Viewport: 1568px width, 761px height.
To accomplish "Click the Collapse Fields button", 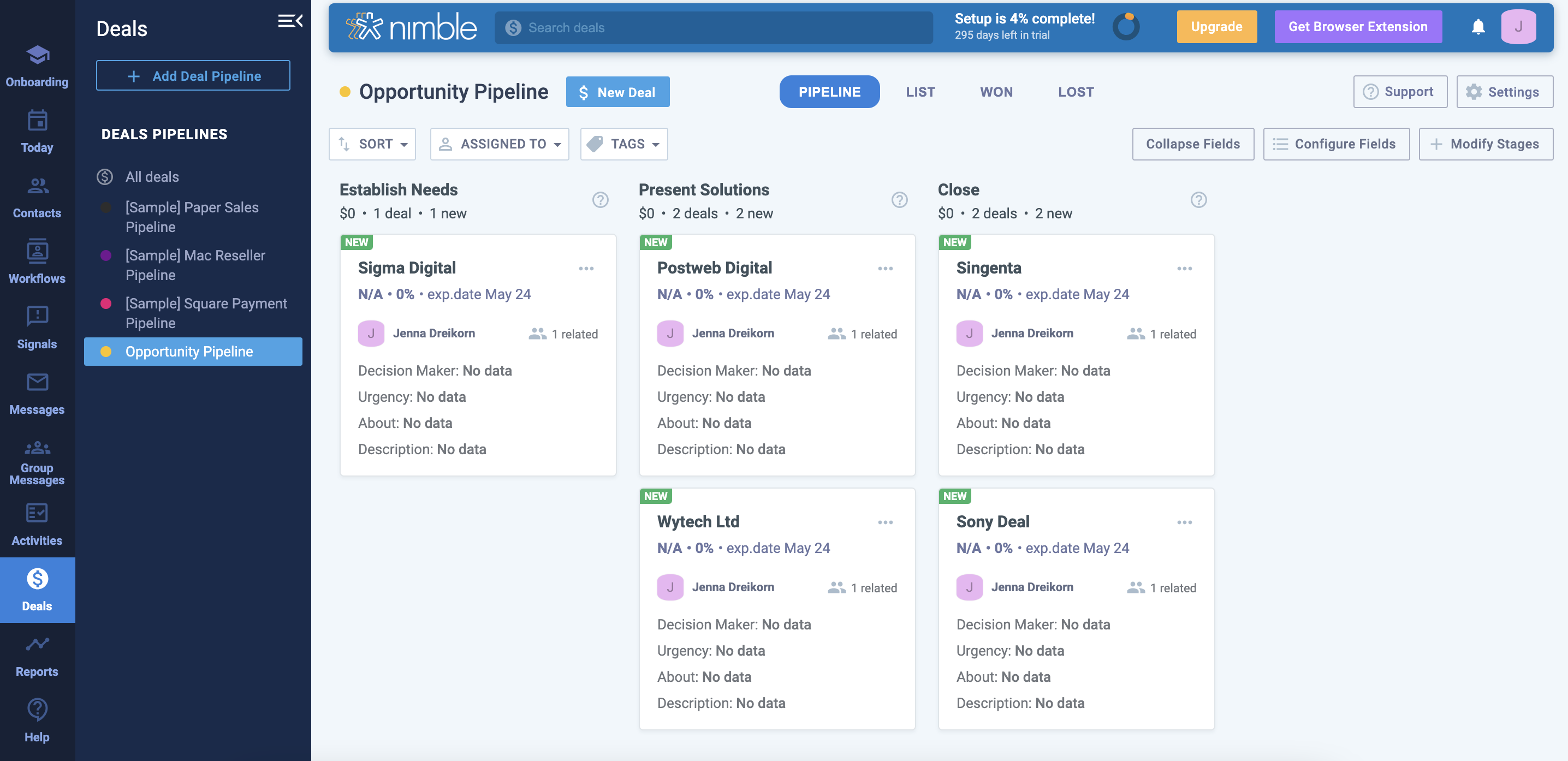I will 1192,144.
